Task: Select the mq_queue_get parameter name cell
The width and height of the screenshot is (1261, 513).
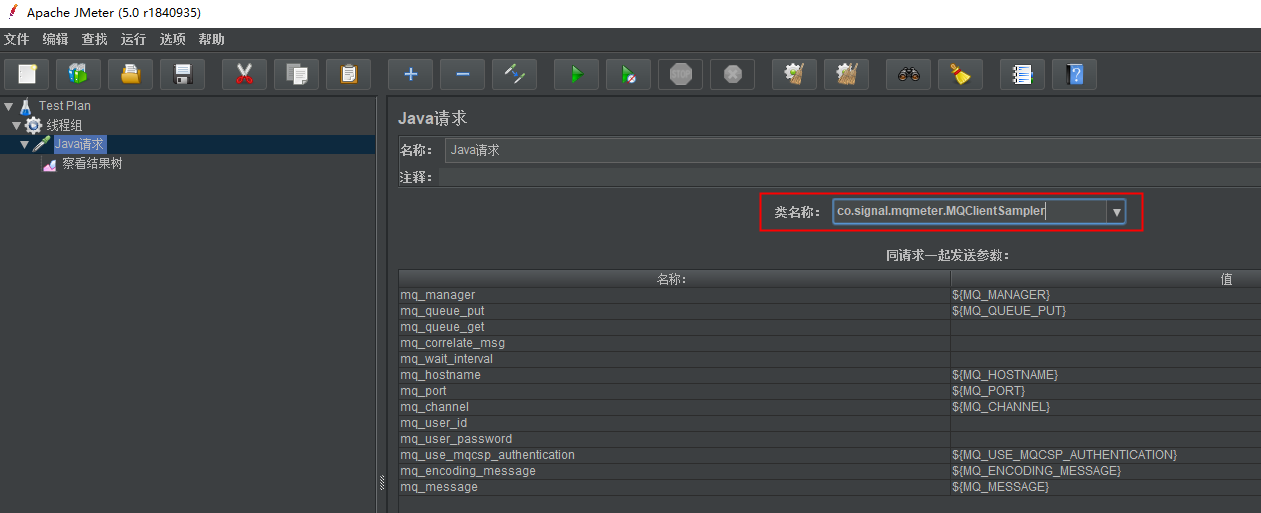Action: click(674, 327)
